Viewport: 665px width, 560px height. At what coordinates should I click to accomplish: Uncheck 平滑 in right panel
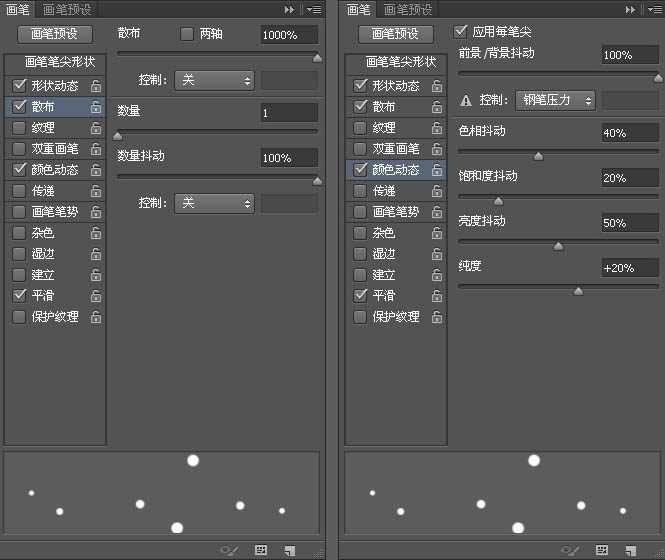[x=360, y=296]
